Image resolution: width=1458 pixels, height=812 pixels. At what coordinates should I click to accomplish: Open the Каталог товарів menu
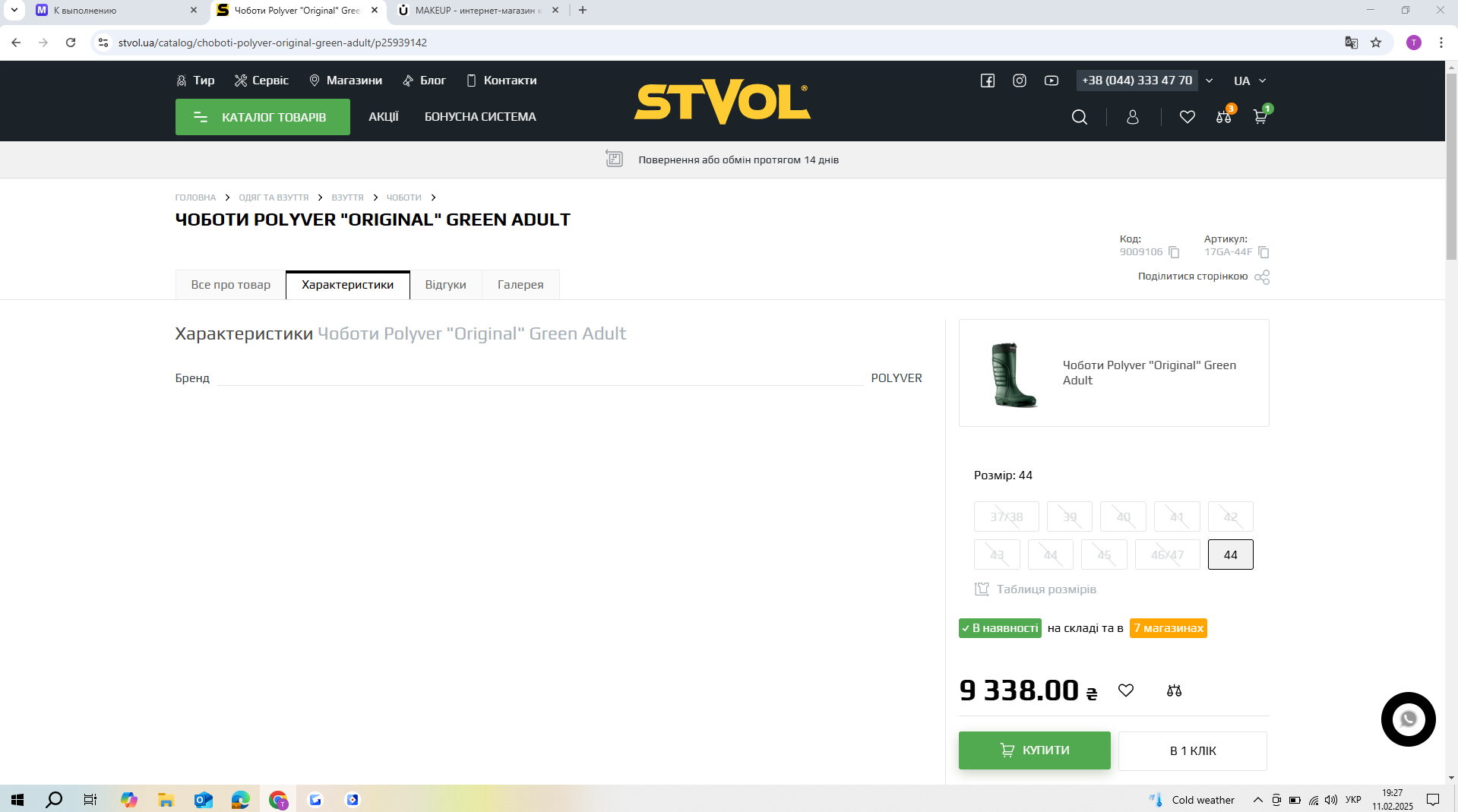(x=263, y=117)
